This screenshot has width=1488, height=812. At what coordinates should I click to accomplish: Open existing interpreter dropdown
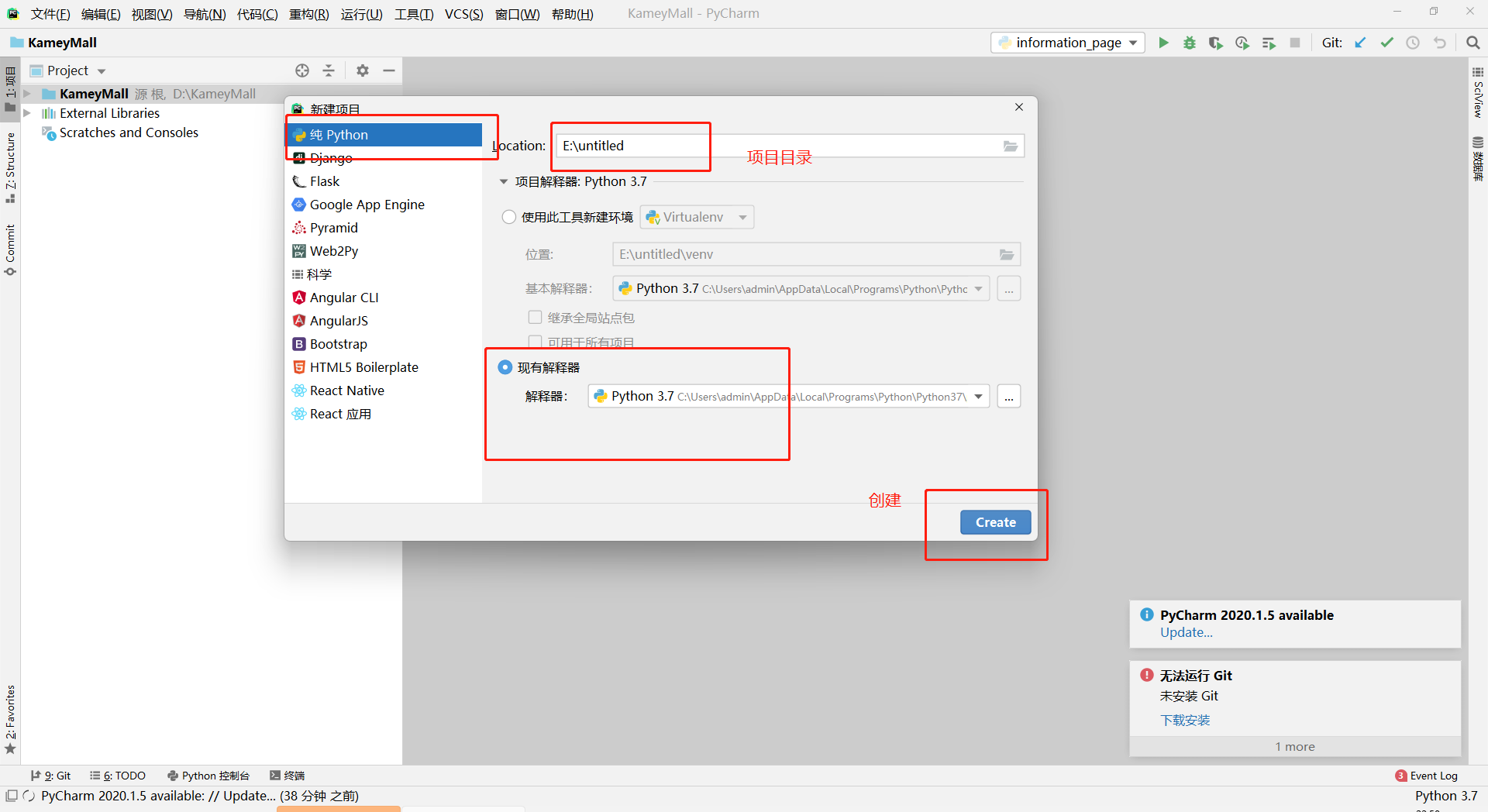point(788,397)
